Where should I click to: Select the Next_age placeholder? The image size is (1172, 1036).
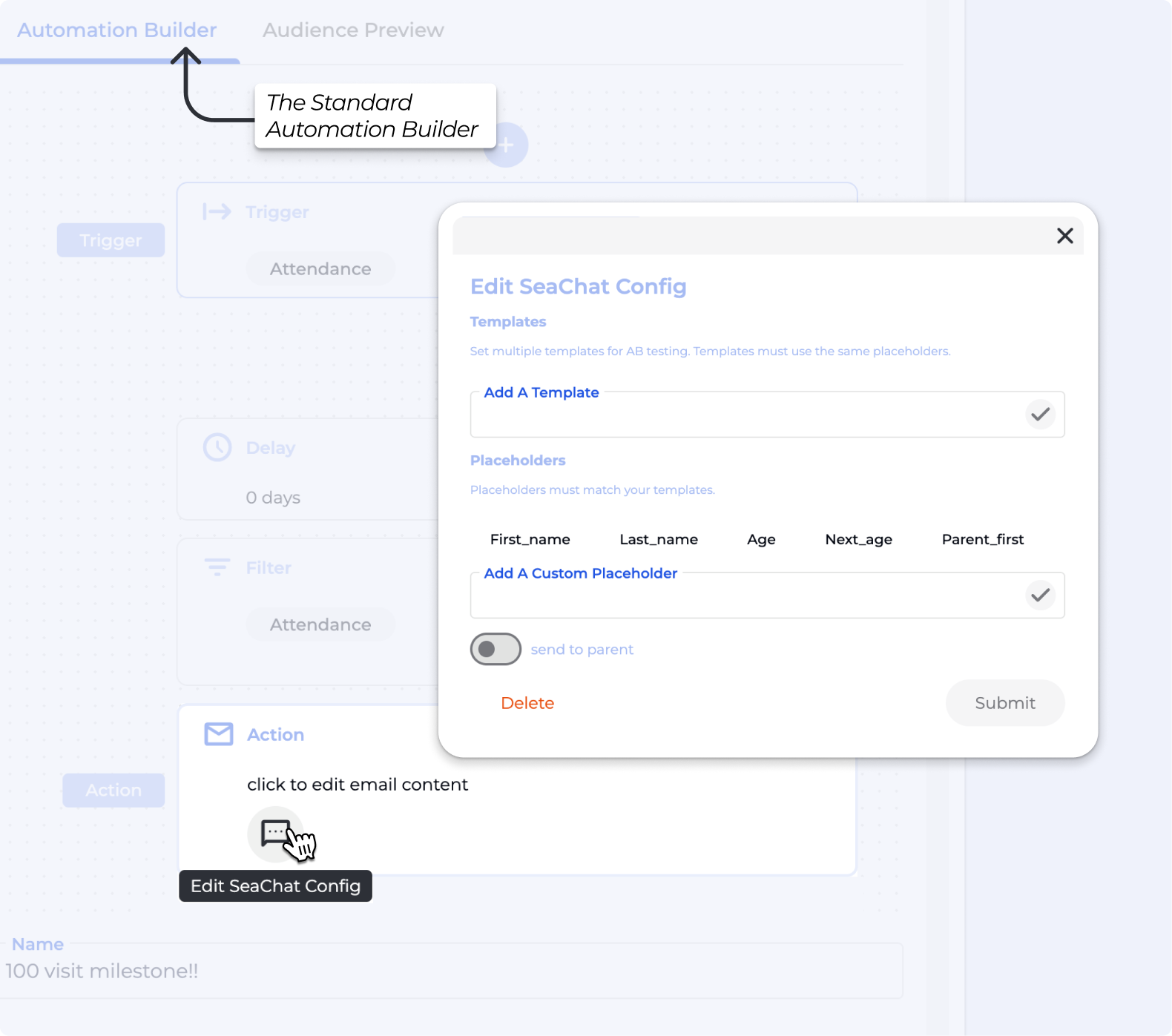click(x=858, y=540)
